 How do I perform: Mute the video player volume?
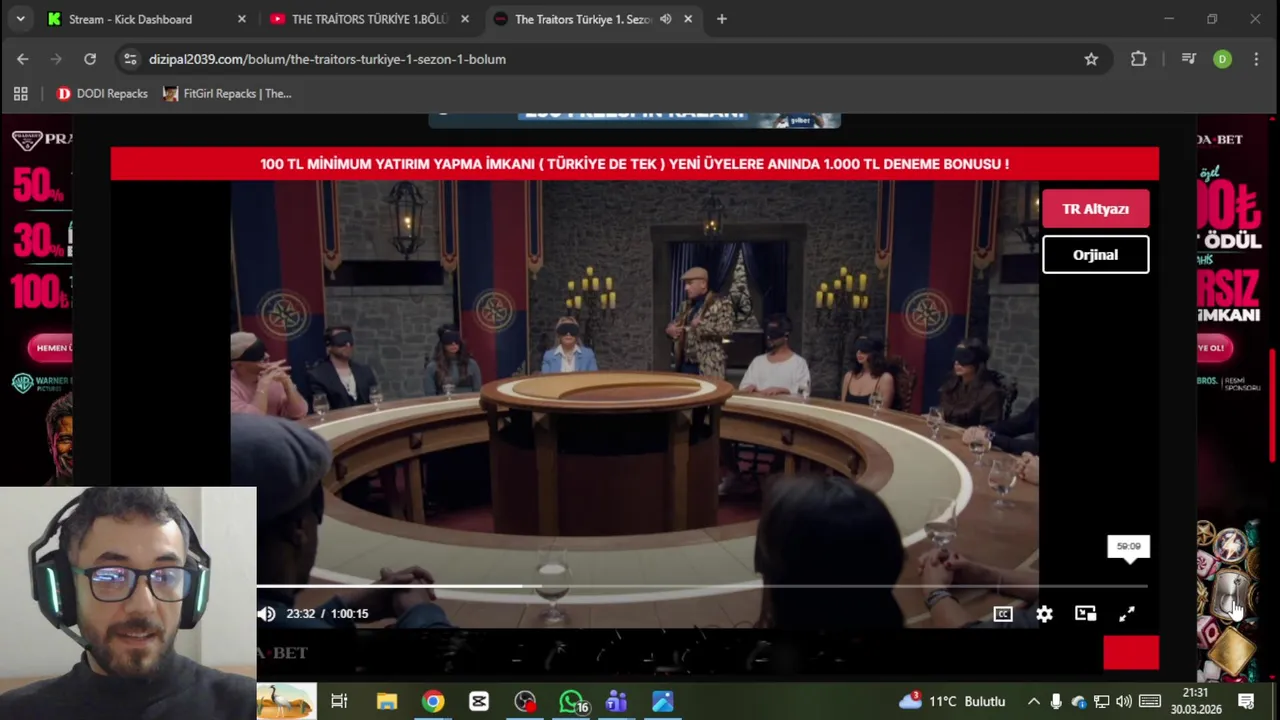pos(266,614)
